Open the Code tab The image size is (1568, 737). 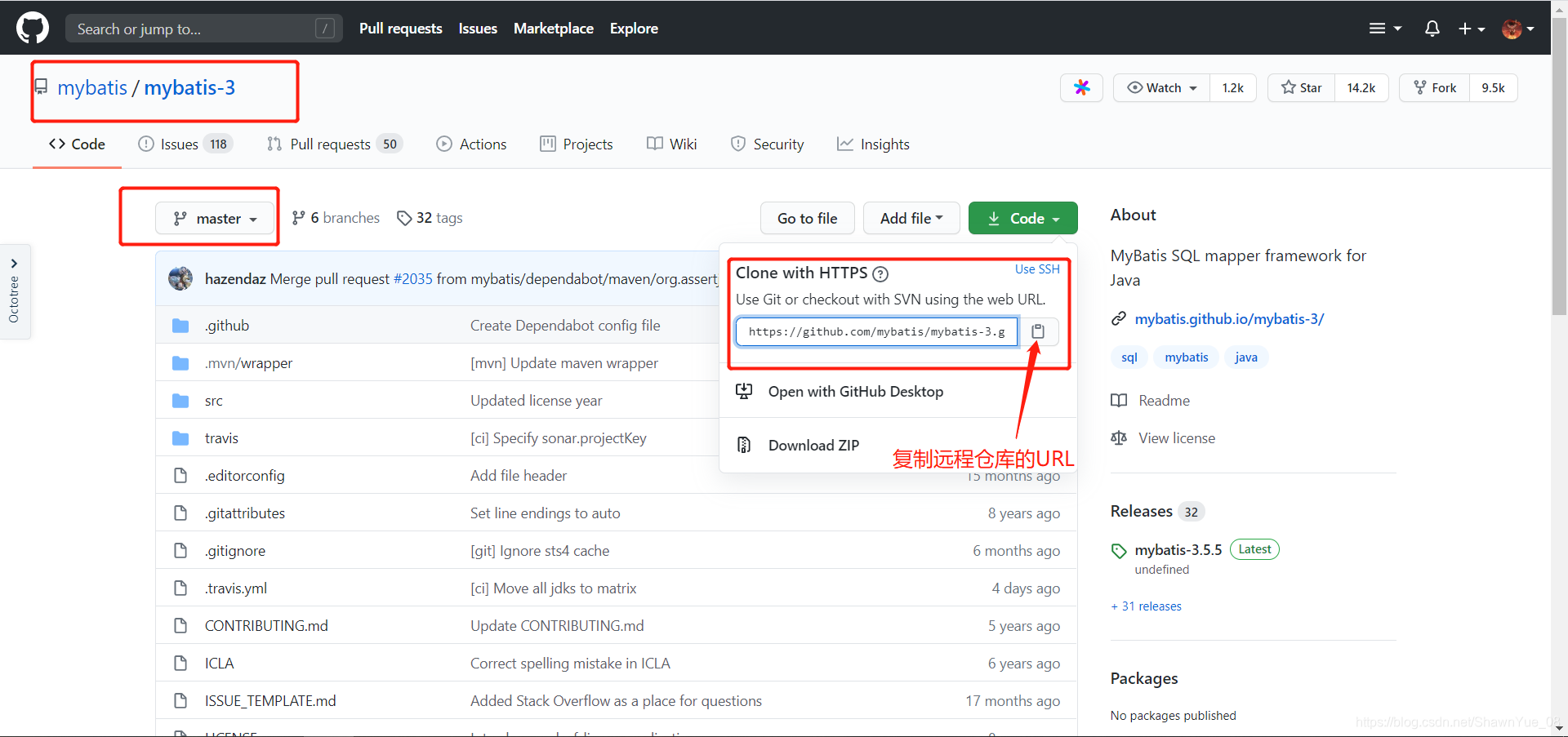(x=78, y=144)
